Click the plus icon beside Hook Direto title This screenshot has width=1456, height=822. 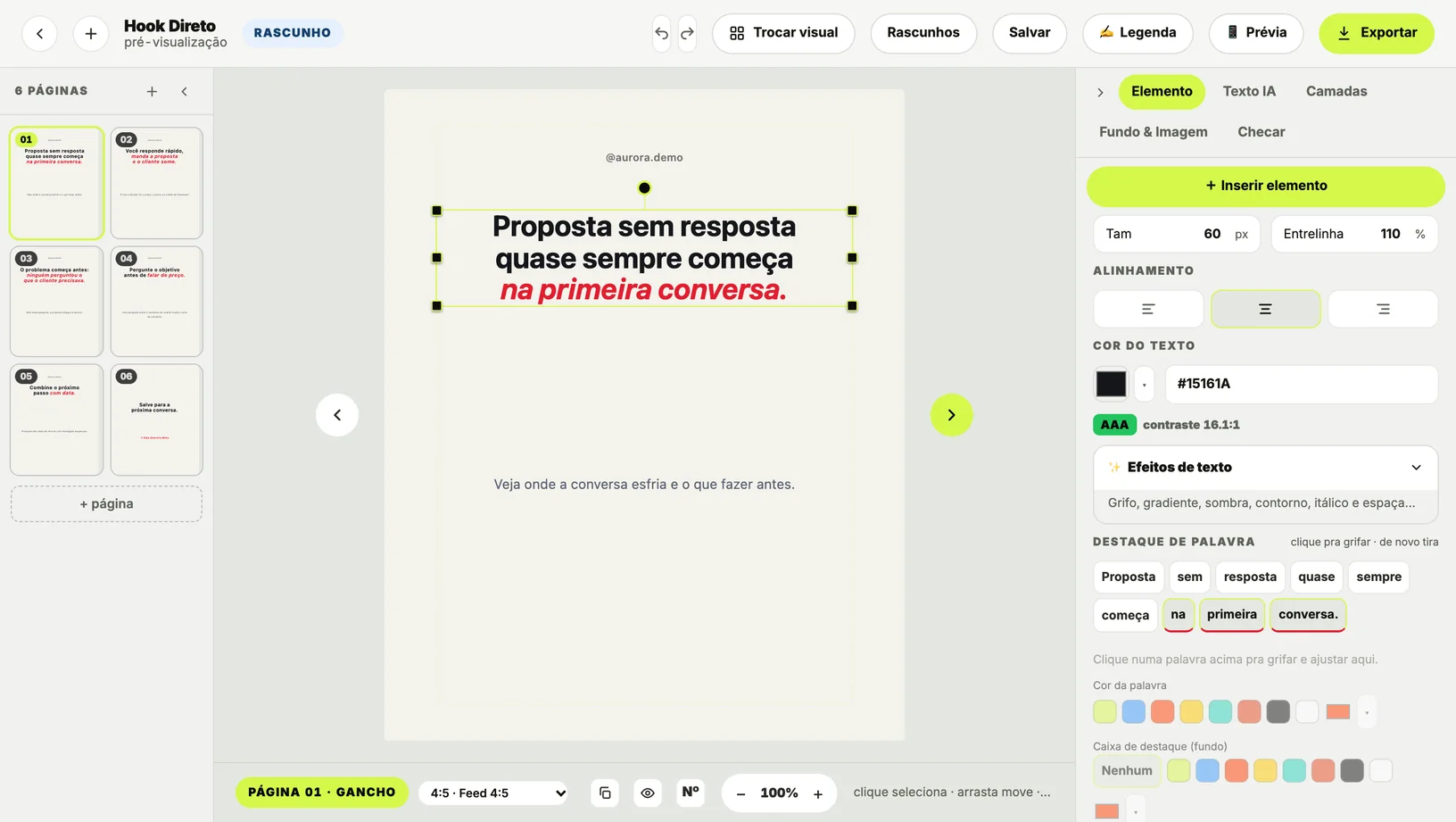click(x=91, y=34)
